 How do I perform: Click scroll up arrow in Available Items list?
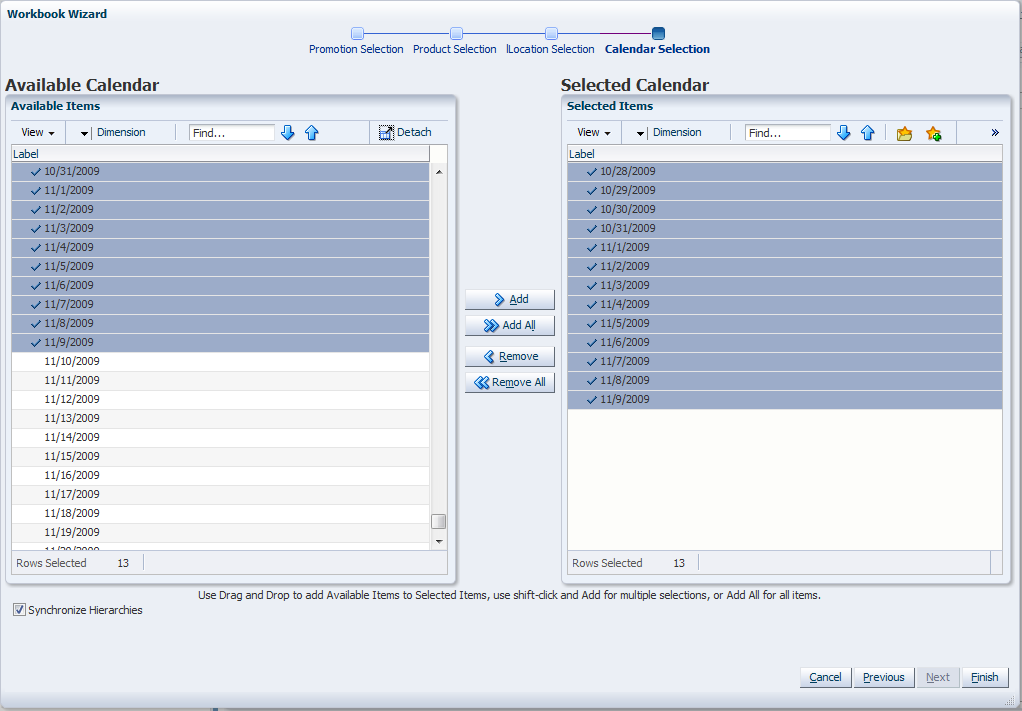(439, 172)
